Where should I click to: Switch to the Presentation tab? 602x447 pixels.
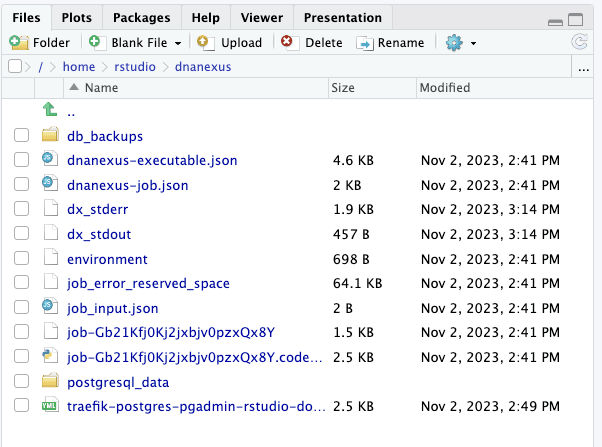[x=343, y=18]
